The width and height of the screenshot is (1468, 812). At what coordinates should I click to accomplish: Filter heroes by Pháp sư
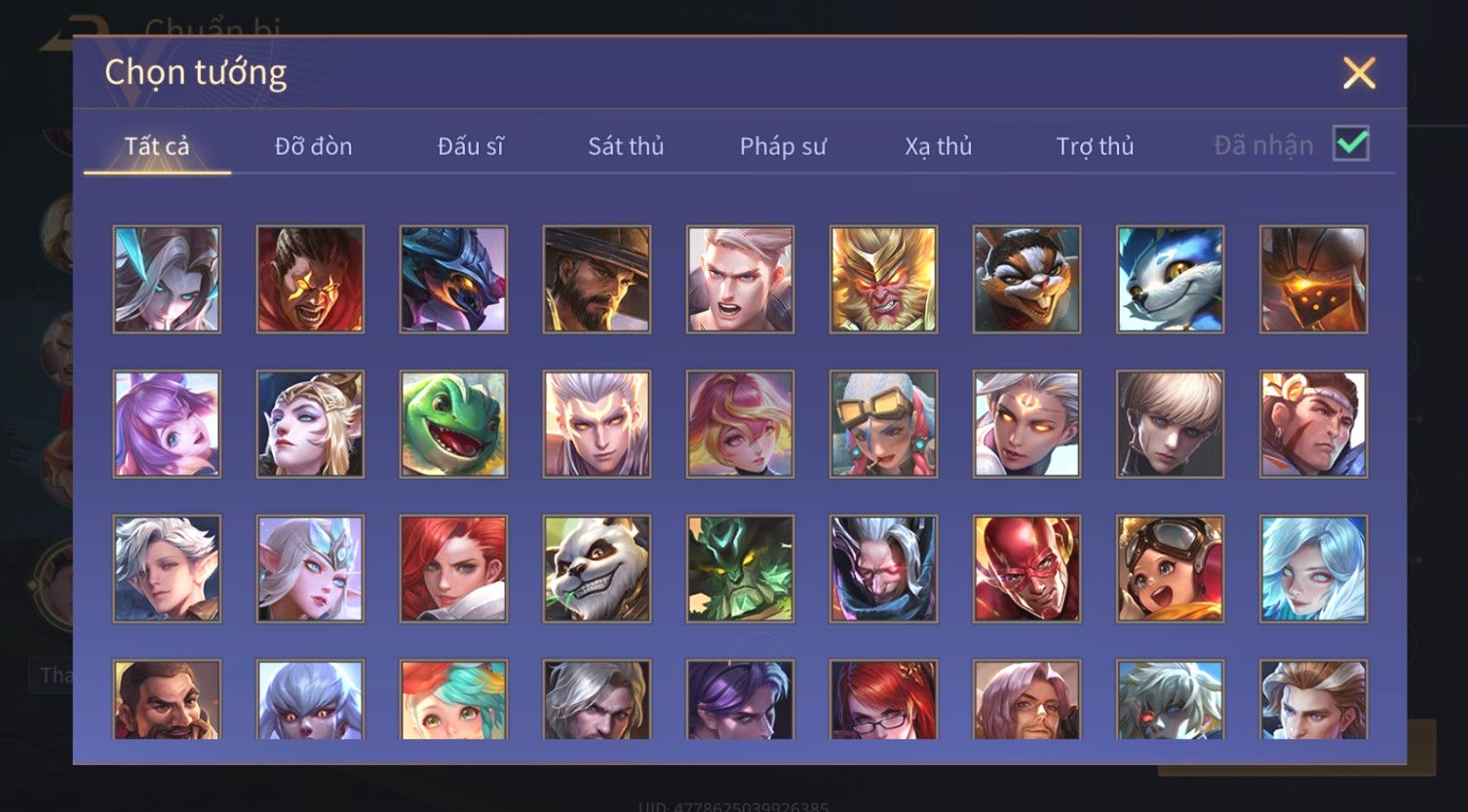(783, 146)
